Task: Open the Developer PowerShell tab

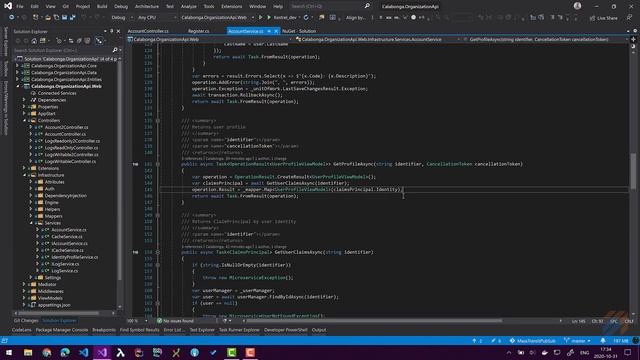Action: coord(285,330)
